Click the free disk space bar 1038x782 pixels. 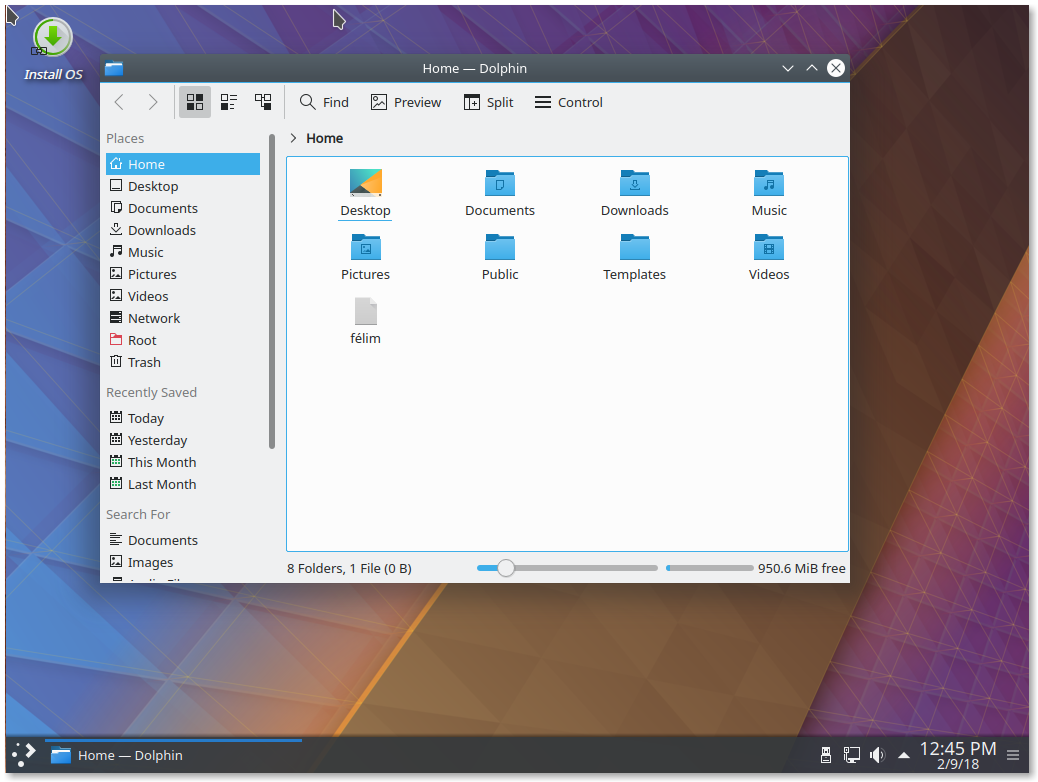point(710,568)
